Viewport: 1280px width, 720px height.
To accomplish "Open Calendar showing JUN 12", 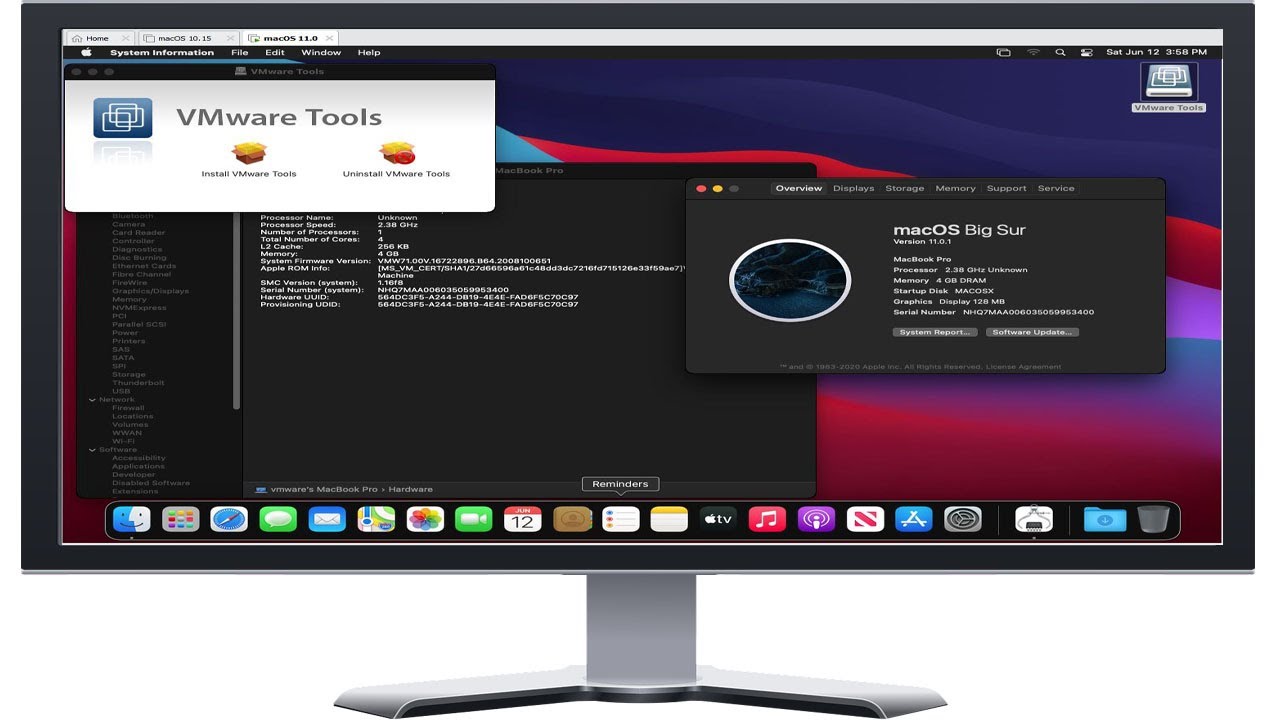I will pos(523,519).
